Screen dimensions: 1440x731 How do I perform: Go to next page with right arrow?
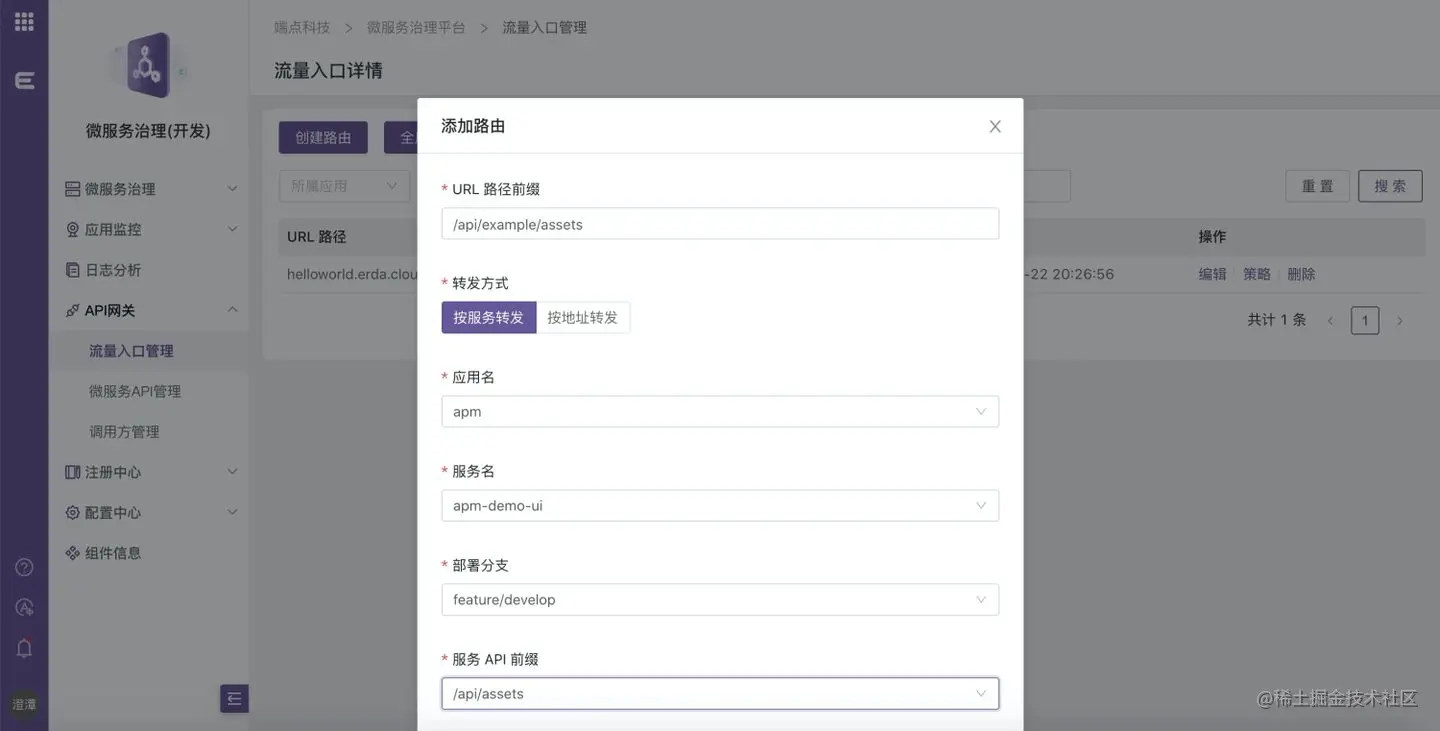click(x=1400, y=320)
